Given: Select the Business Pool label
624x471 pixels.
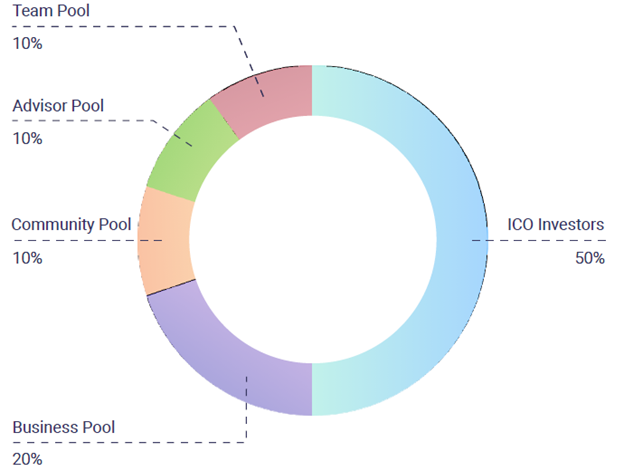Looking at the screenshot, I should point(64,428).
